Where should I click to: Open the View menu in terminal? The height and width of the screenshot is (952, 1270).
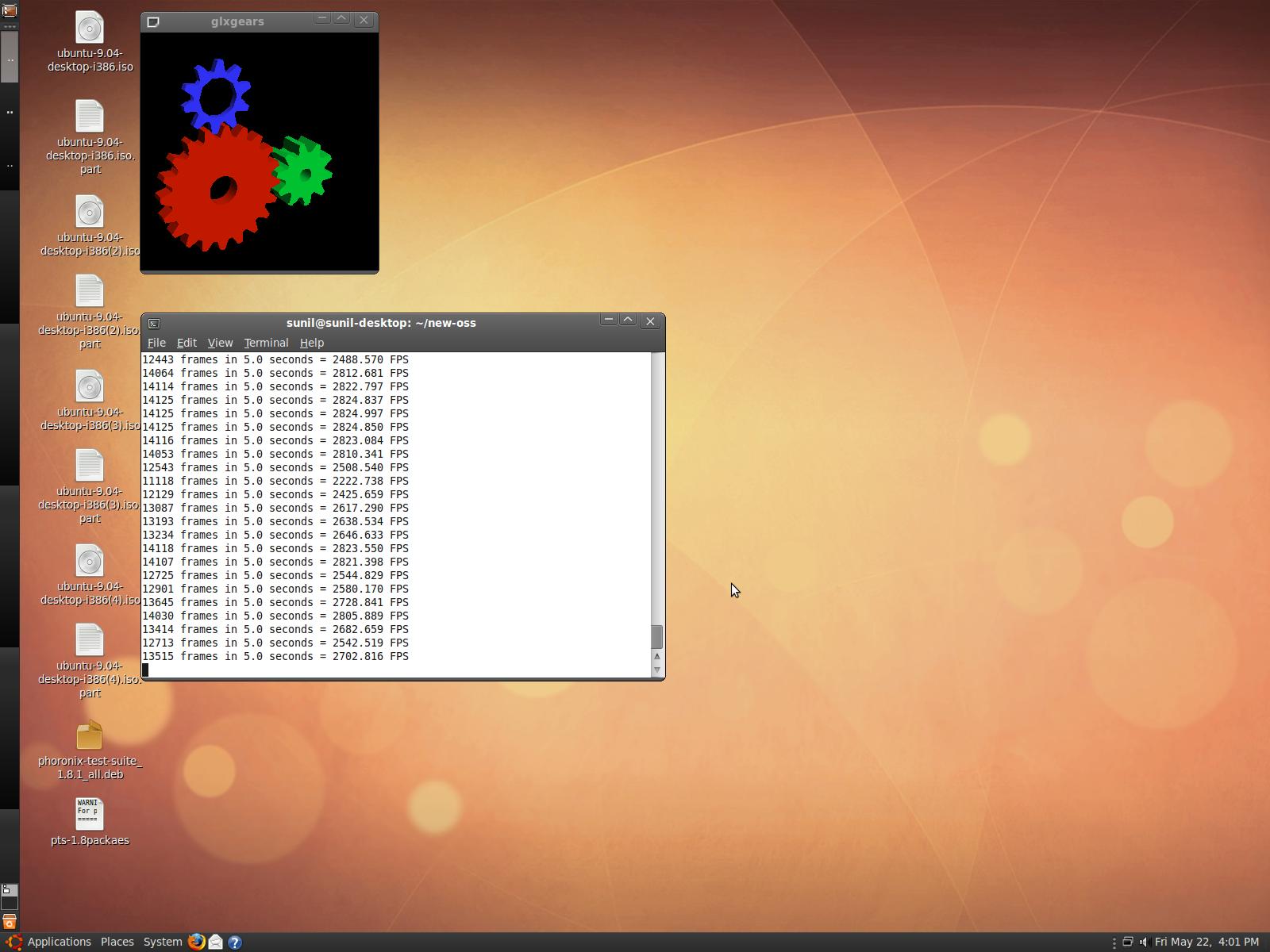tap(220, 343)
